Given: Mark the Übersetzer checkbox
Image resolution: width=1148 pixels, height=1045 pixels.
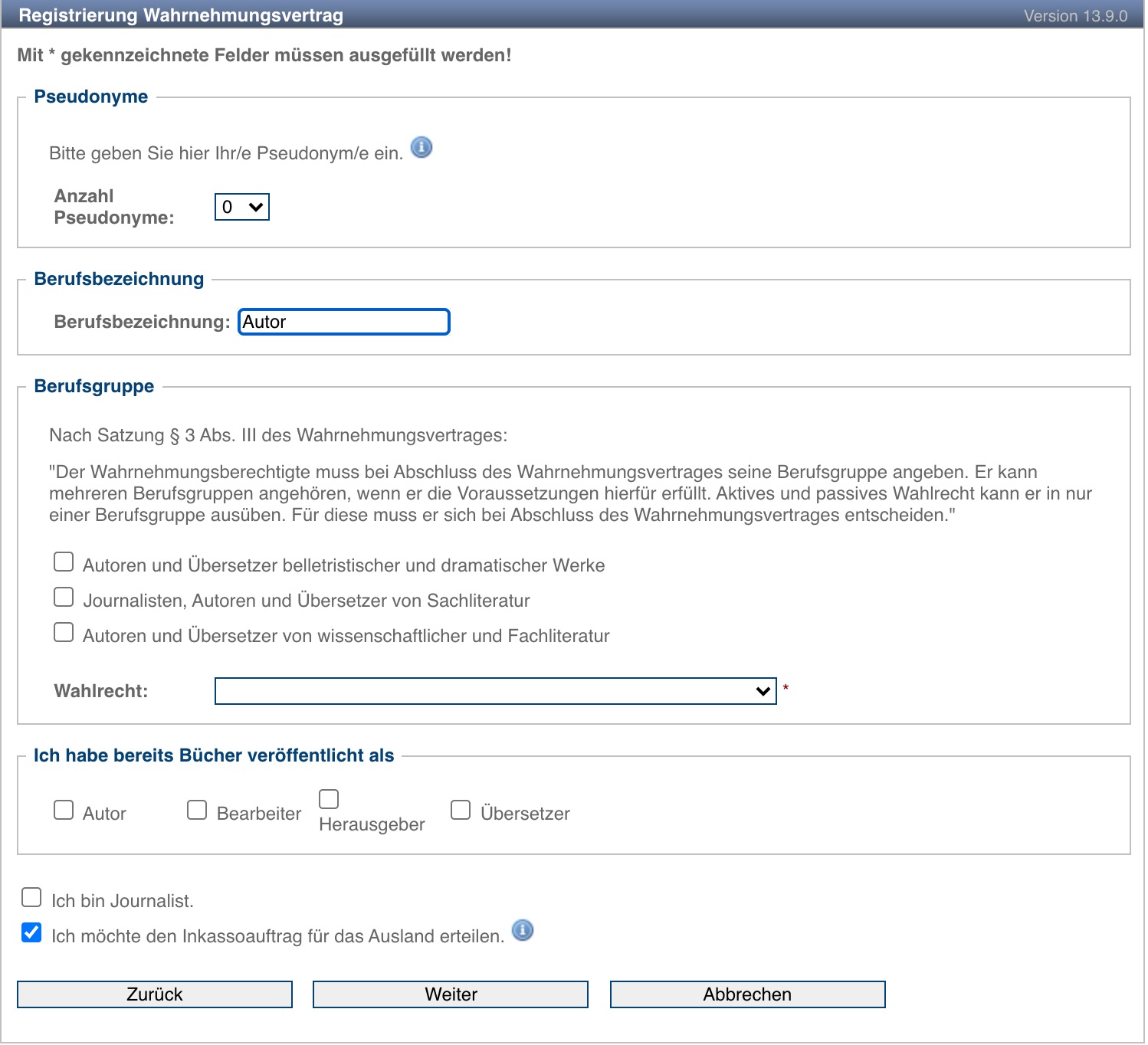Looking at the screenshot, I should 461,810.
